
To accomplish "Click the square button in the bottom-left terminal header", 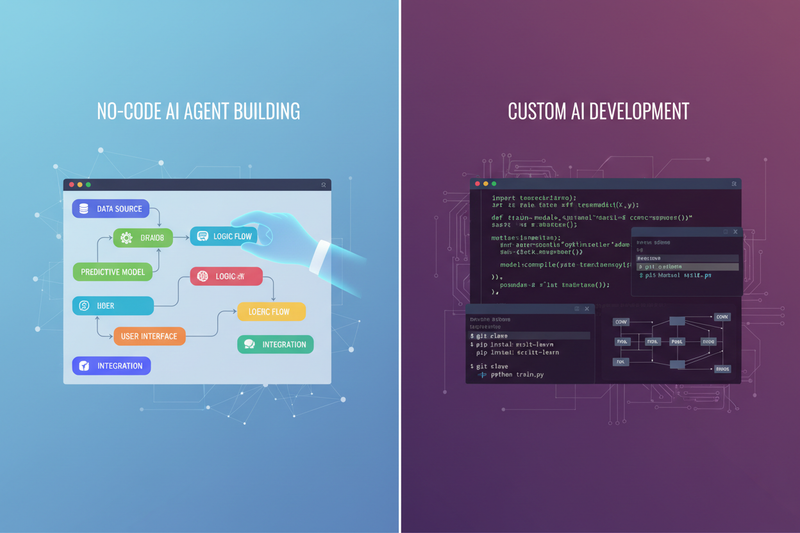I will point(577,309).
